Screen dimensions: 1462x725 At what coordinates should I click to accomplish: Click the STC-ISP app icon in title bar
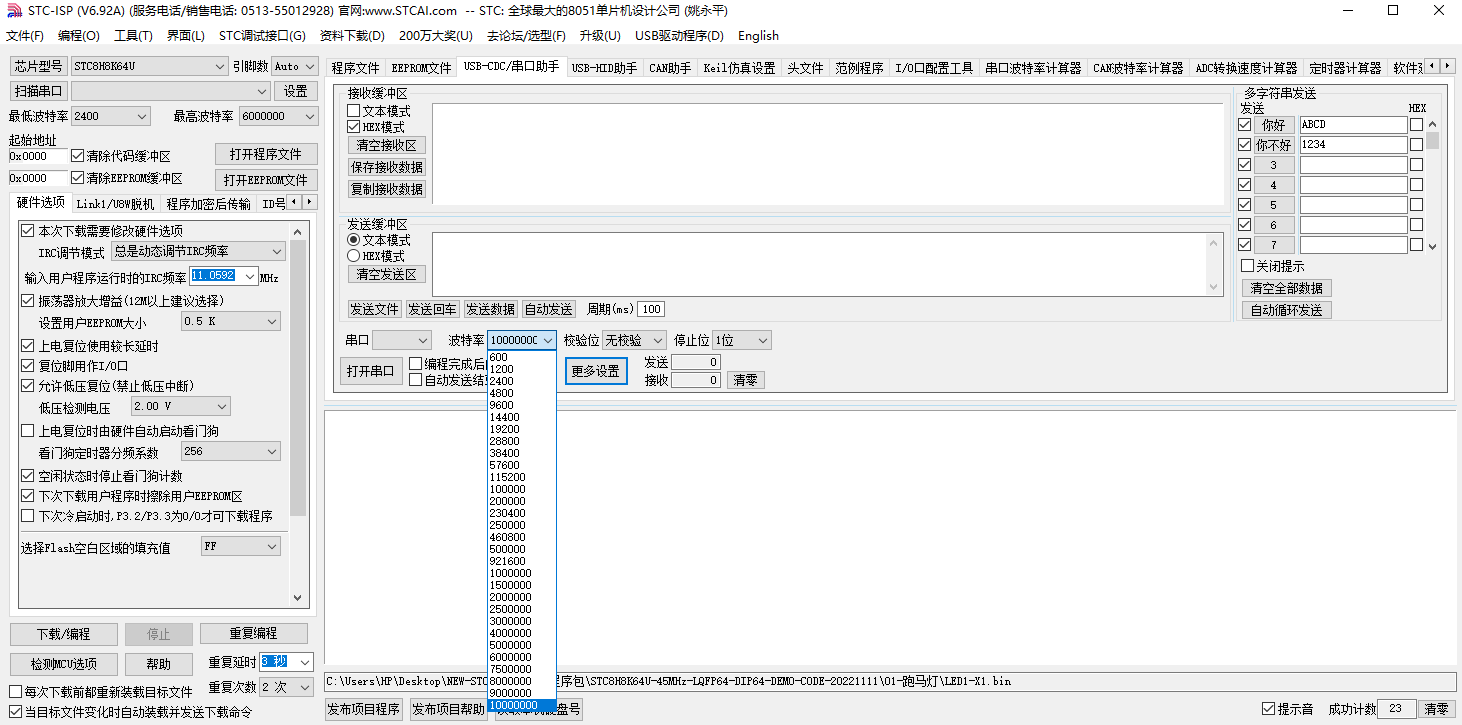pos(12,11)
